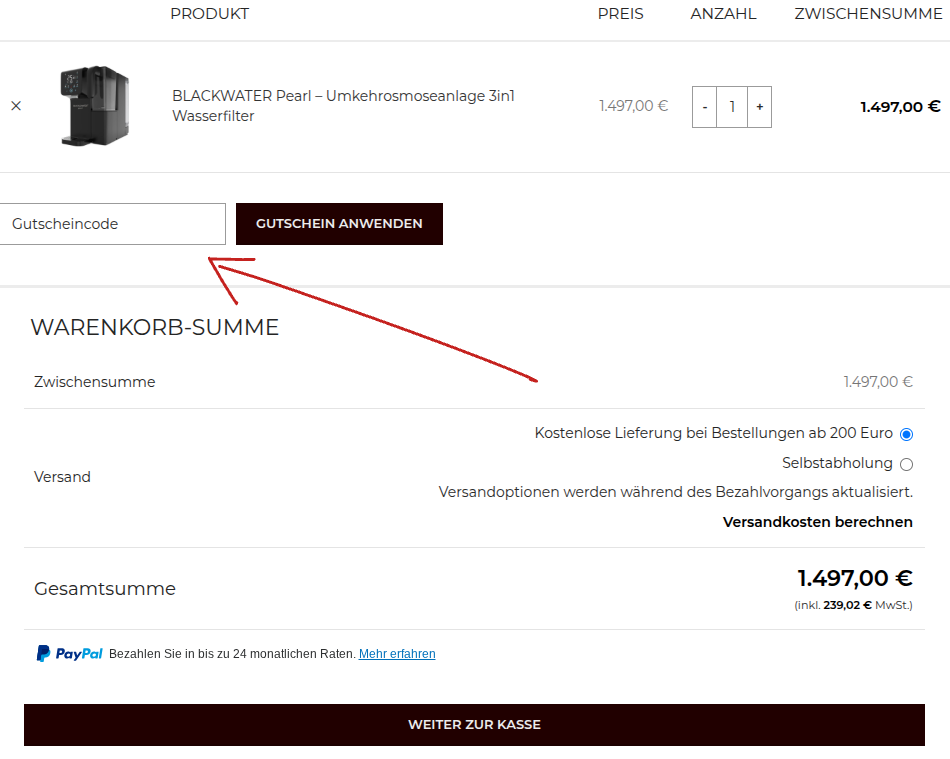Click Bezahlen Sie in 24 monatlichen Raten text
950x759 pixels.
coord(232,654)
